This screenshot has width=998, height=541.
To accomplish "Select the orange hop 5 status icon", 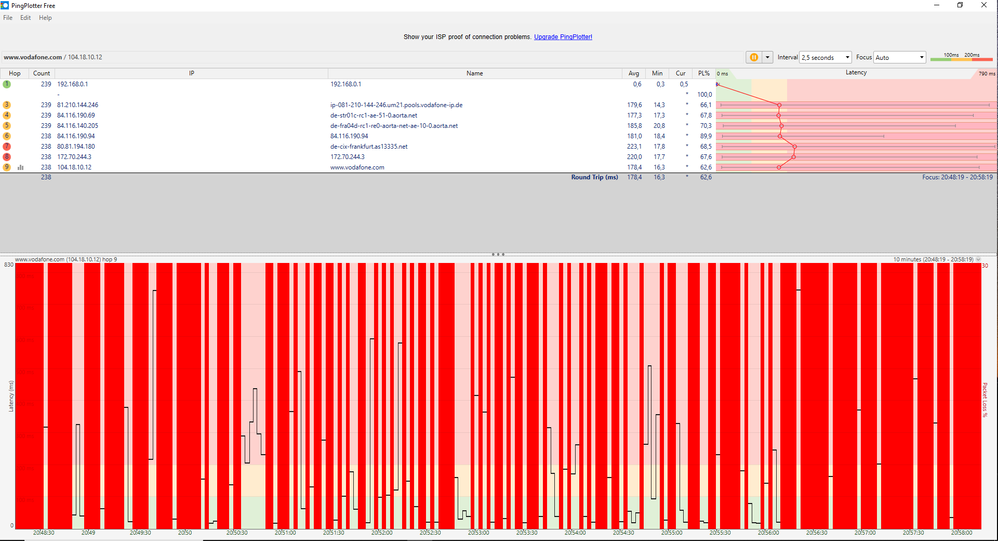I will tap(7, 125).
